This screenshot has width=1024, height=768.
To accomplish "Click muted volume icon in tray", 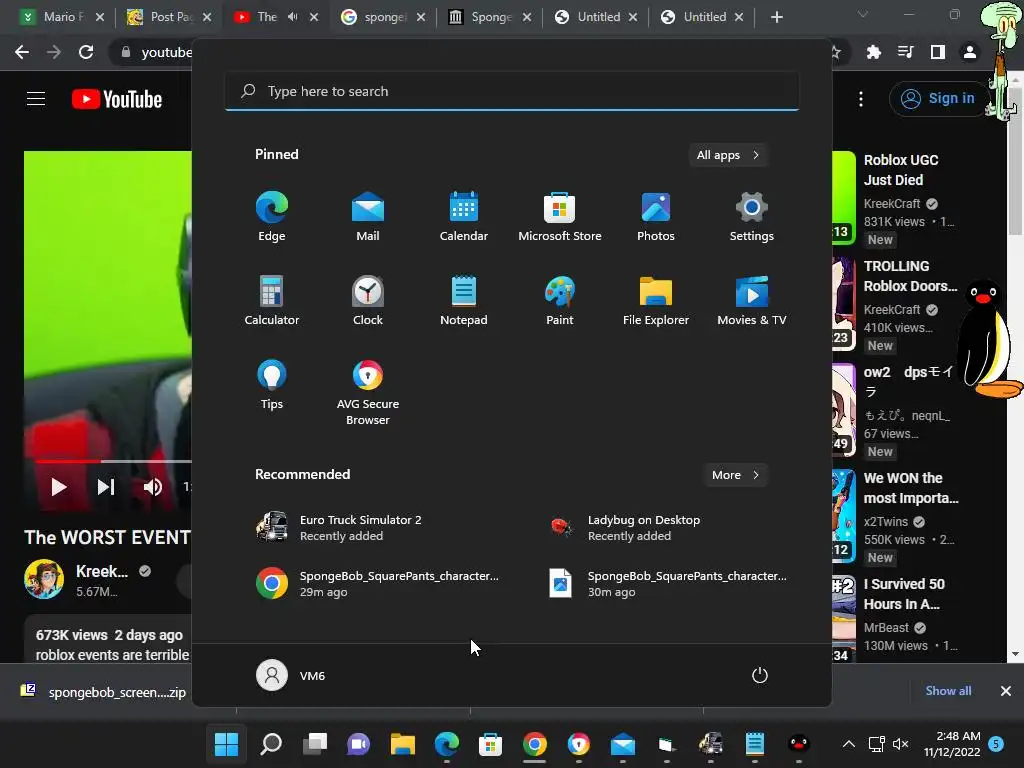I will coord(901,744).
